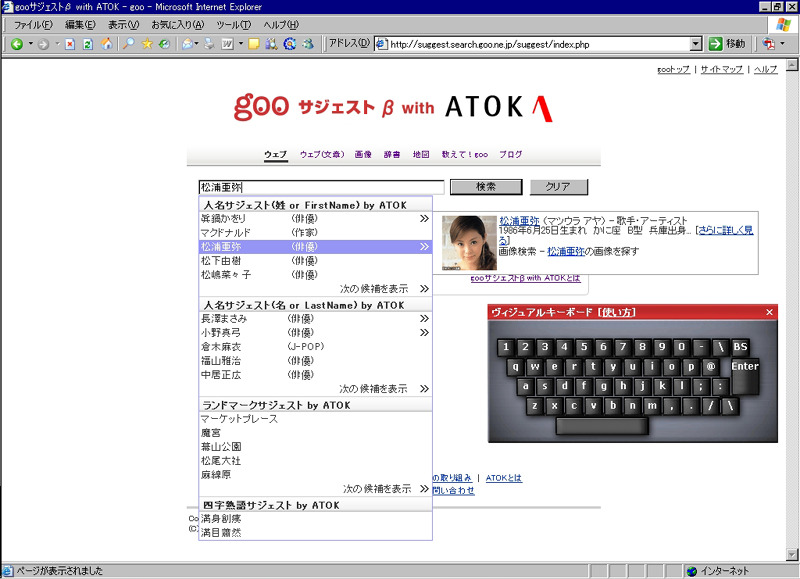Select the 倉木麻衣 suggestion row
This screenshot has height=579, width=800.
tap(315, 347)
